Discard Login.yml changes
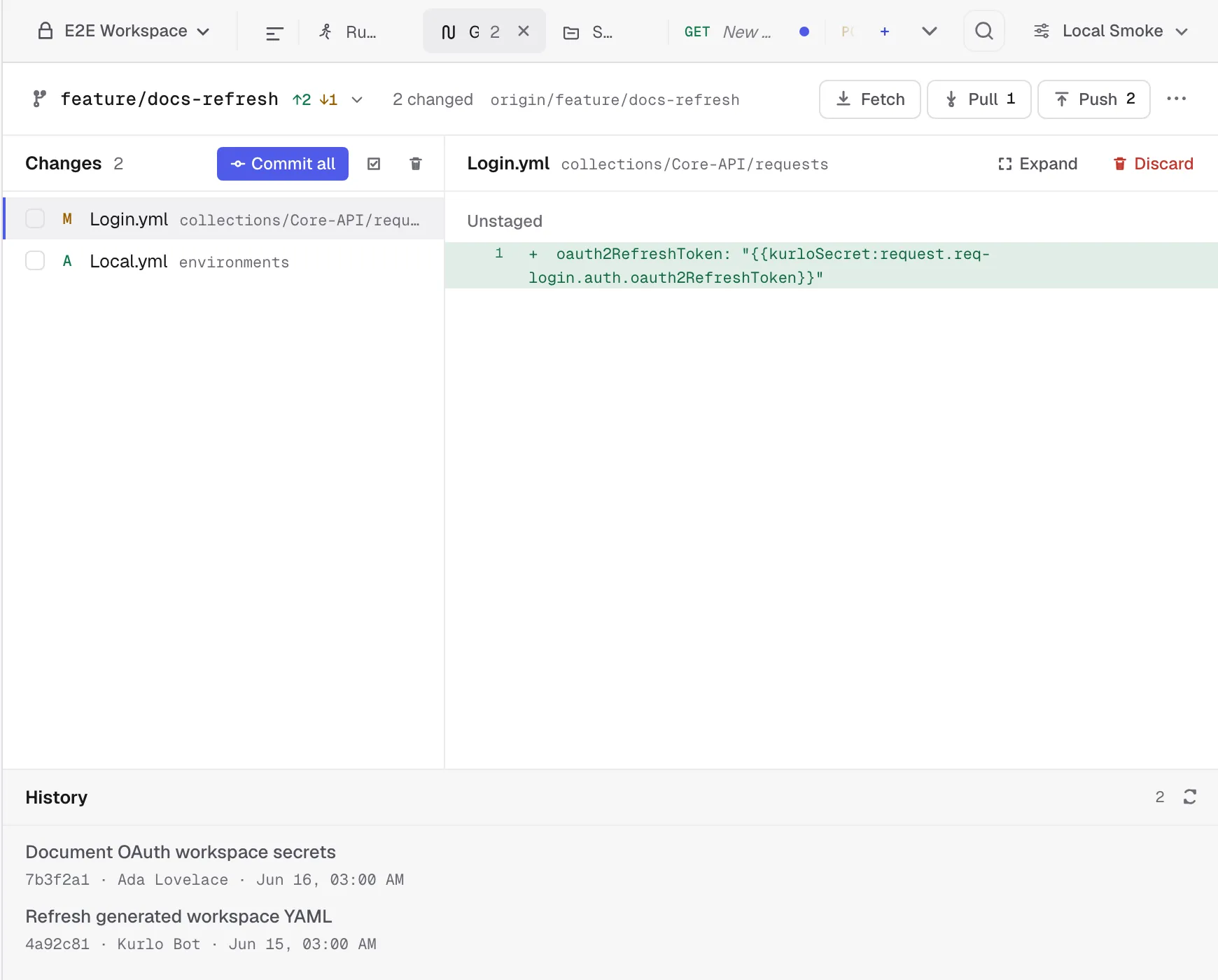The width and height of the screenshot is (1218, 980). click(x=1154, y=164)
